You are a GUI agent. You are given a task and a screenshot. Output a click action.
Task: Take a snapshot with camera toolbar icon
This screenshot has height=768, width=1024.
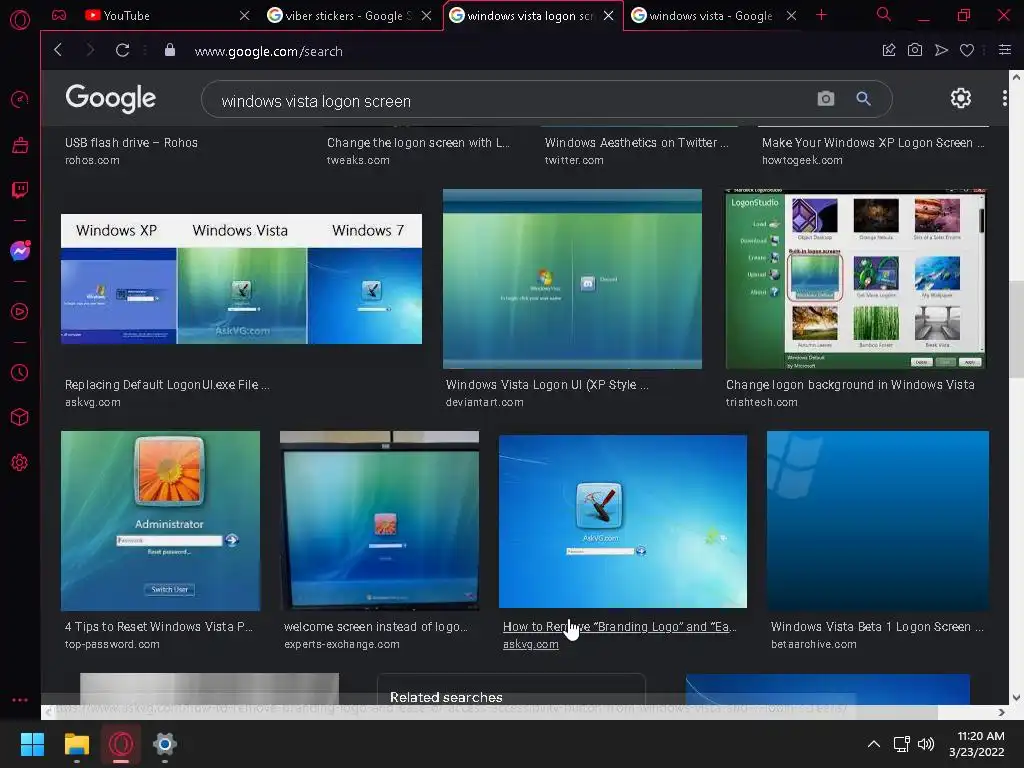click(x=915, y=50)
